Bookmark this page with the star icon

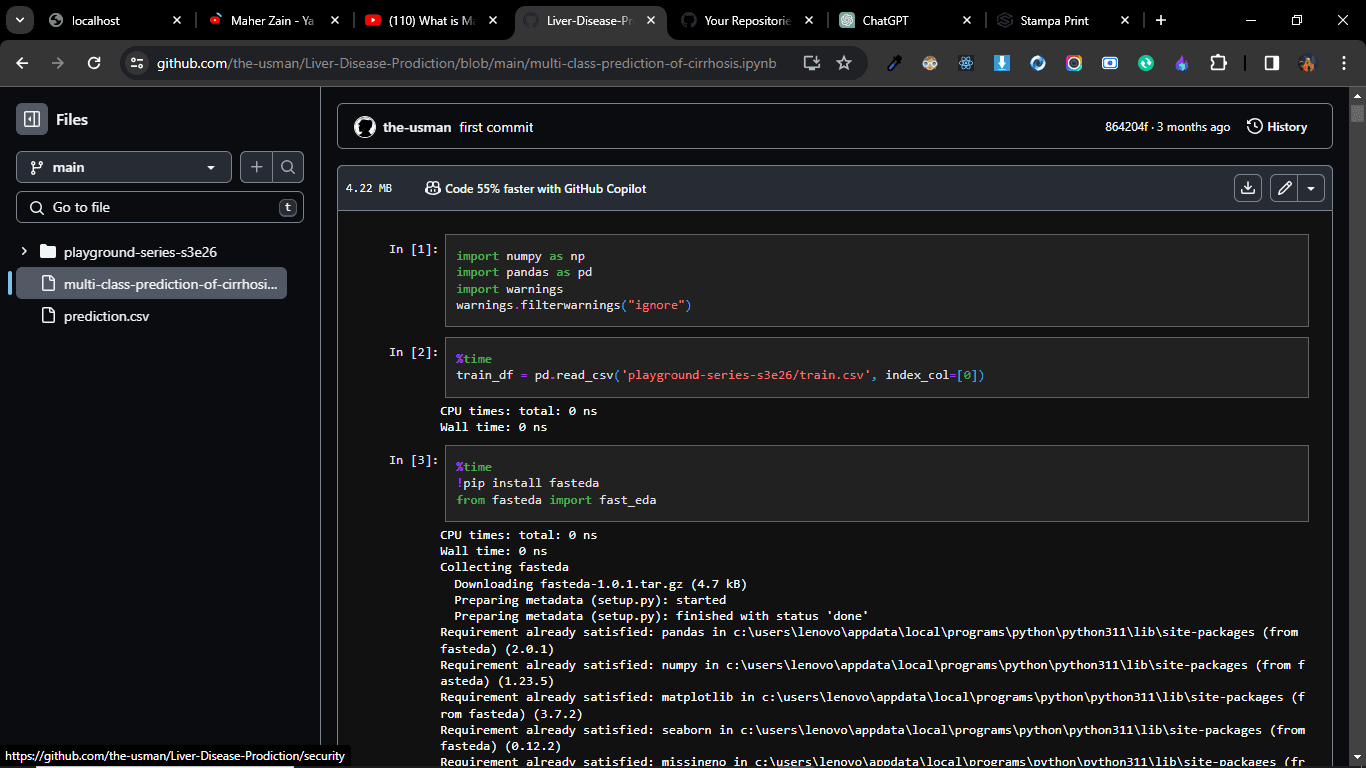(844, 63)
